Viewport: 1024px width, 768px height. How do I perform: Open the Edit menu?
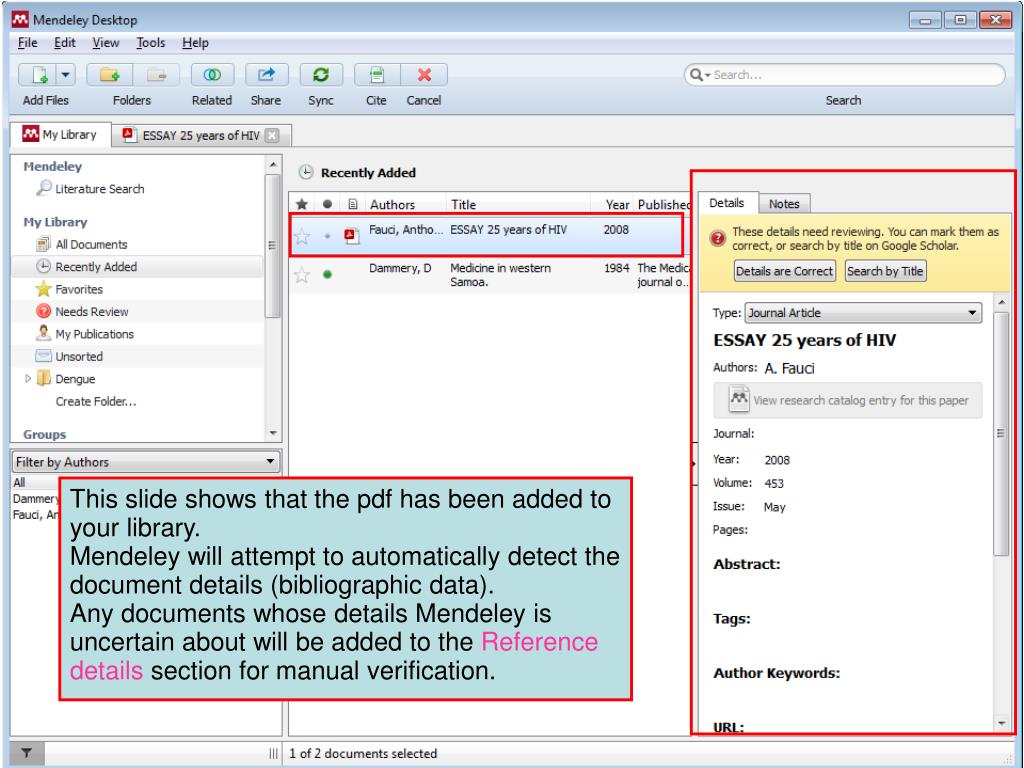65,43
